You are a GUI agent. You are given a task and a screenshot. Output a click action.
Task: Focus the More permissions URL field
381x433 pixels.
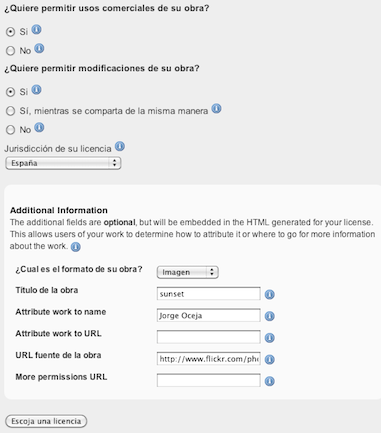coord(209,380)
